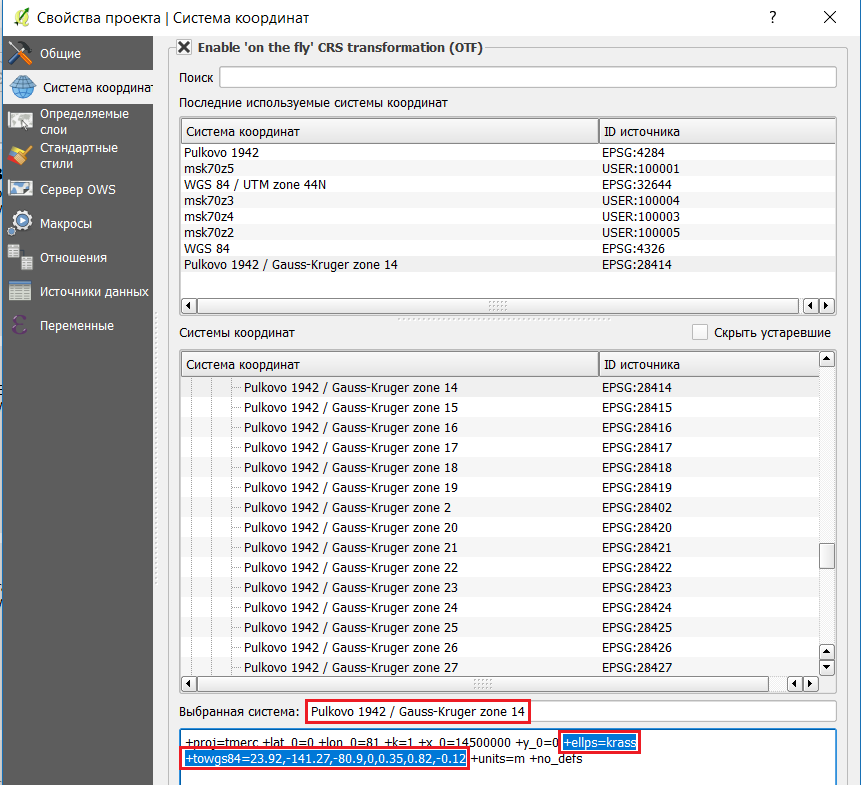Screen dimensions: 861x785
Task: Select Gauss-Kruger zone 22 in tree
Action: (500, 568)
